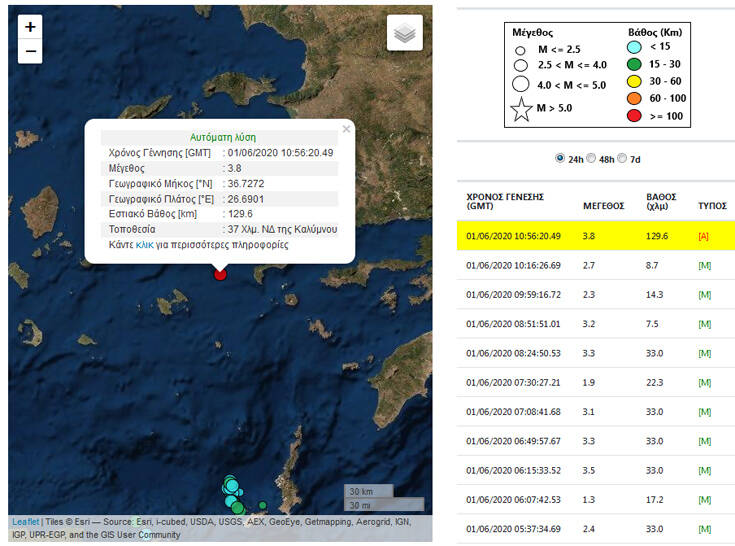Close the earthquake info popup

point(346,129)
